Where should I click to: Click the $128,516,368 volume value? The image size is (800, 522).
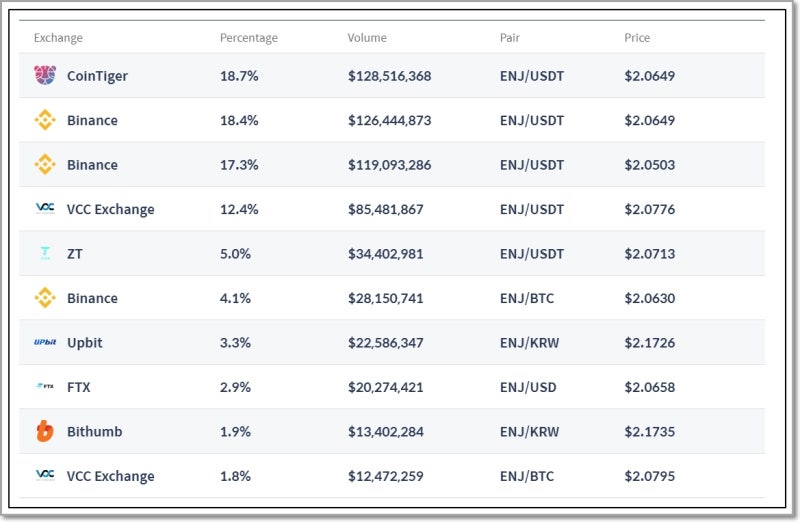point(389,76)
